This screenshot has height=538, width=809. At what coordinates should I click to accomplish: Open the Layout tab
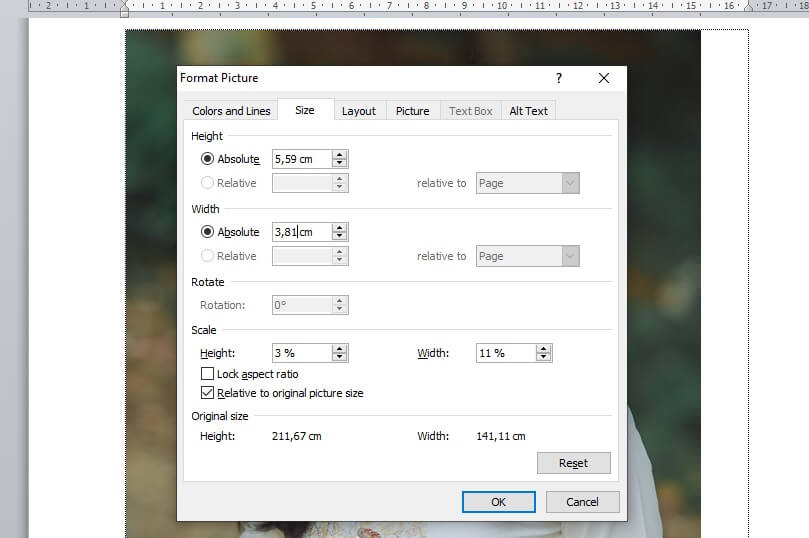pos(359,111)
